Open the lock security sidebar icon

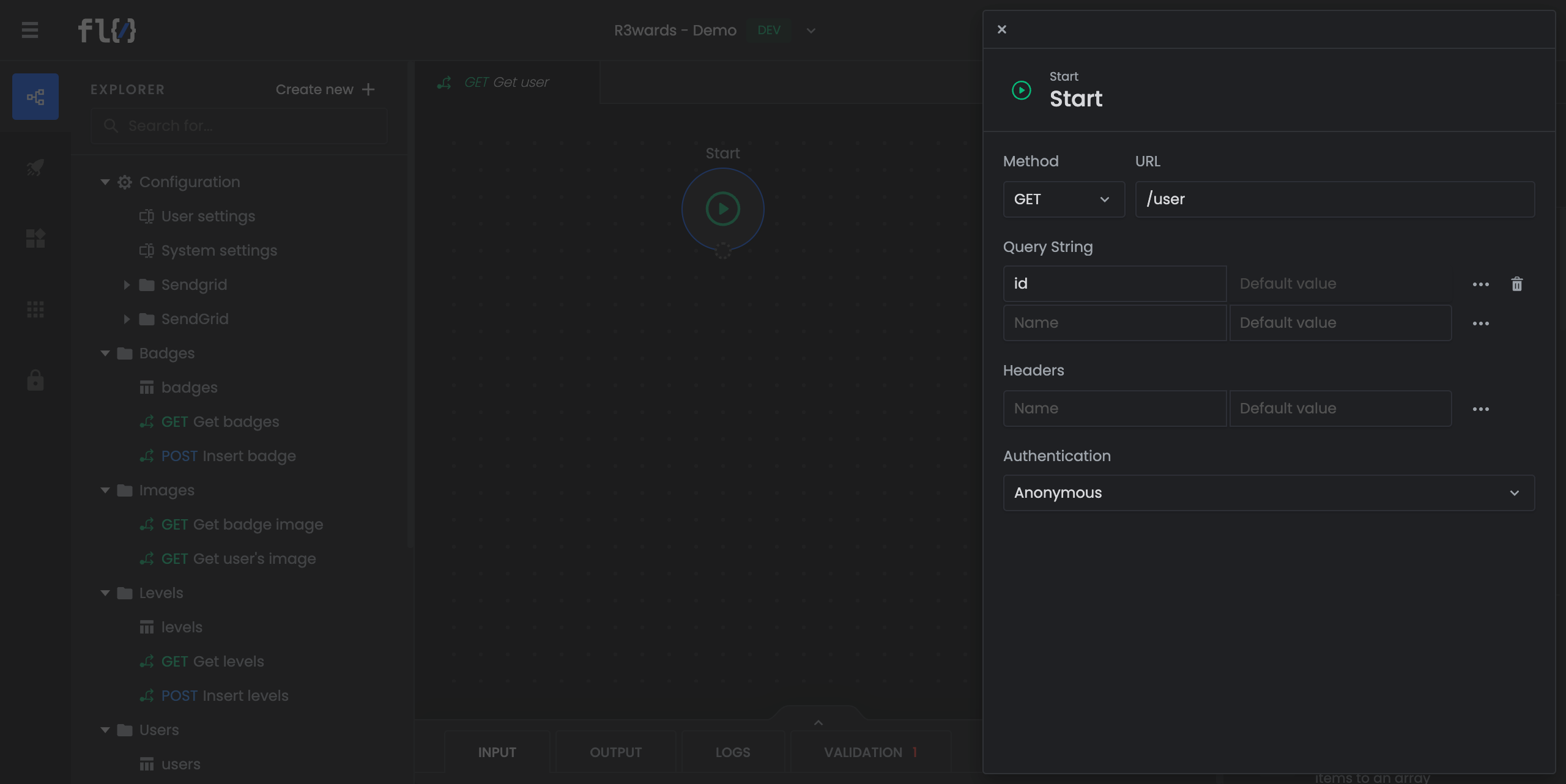click(35, 380)
